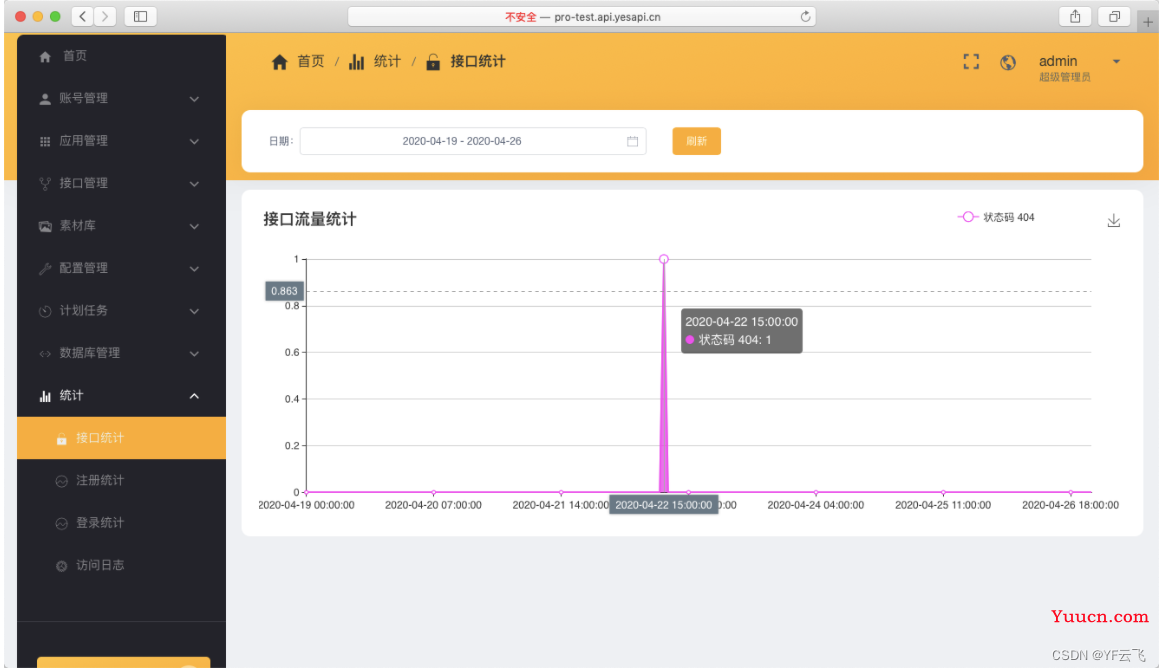
Task: Select 登录统计 submenu item
Action: [121, 524]
